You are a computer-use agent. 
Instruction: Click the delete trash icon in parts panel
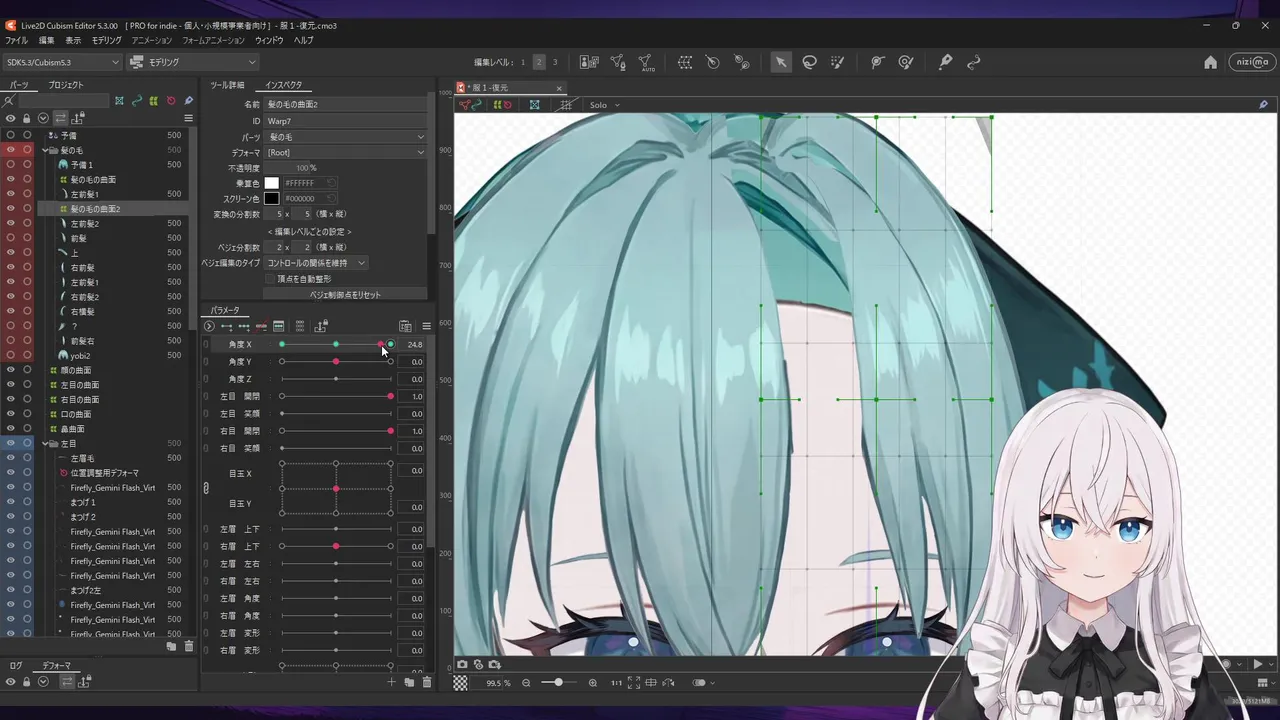[x=188, y=647]
